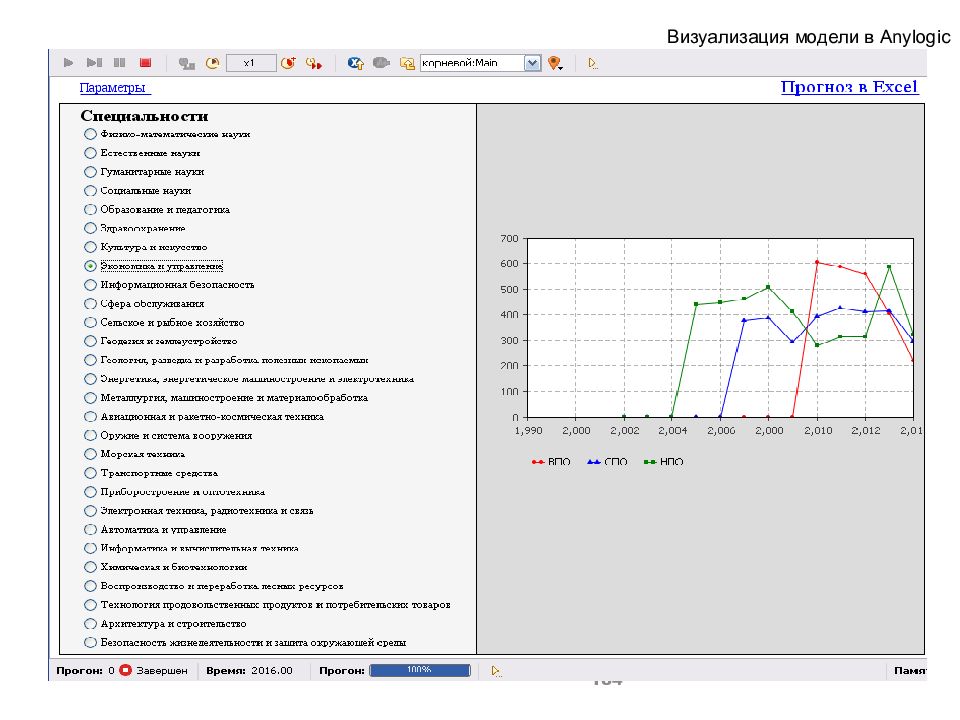Select Информационная безопасность radio button
This screenshot has width=960, height=720.
[x=90, y=285]
